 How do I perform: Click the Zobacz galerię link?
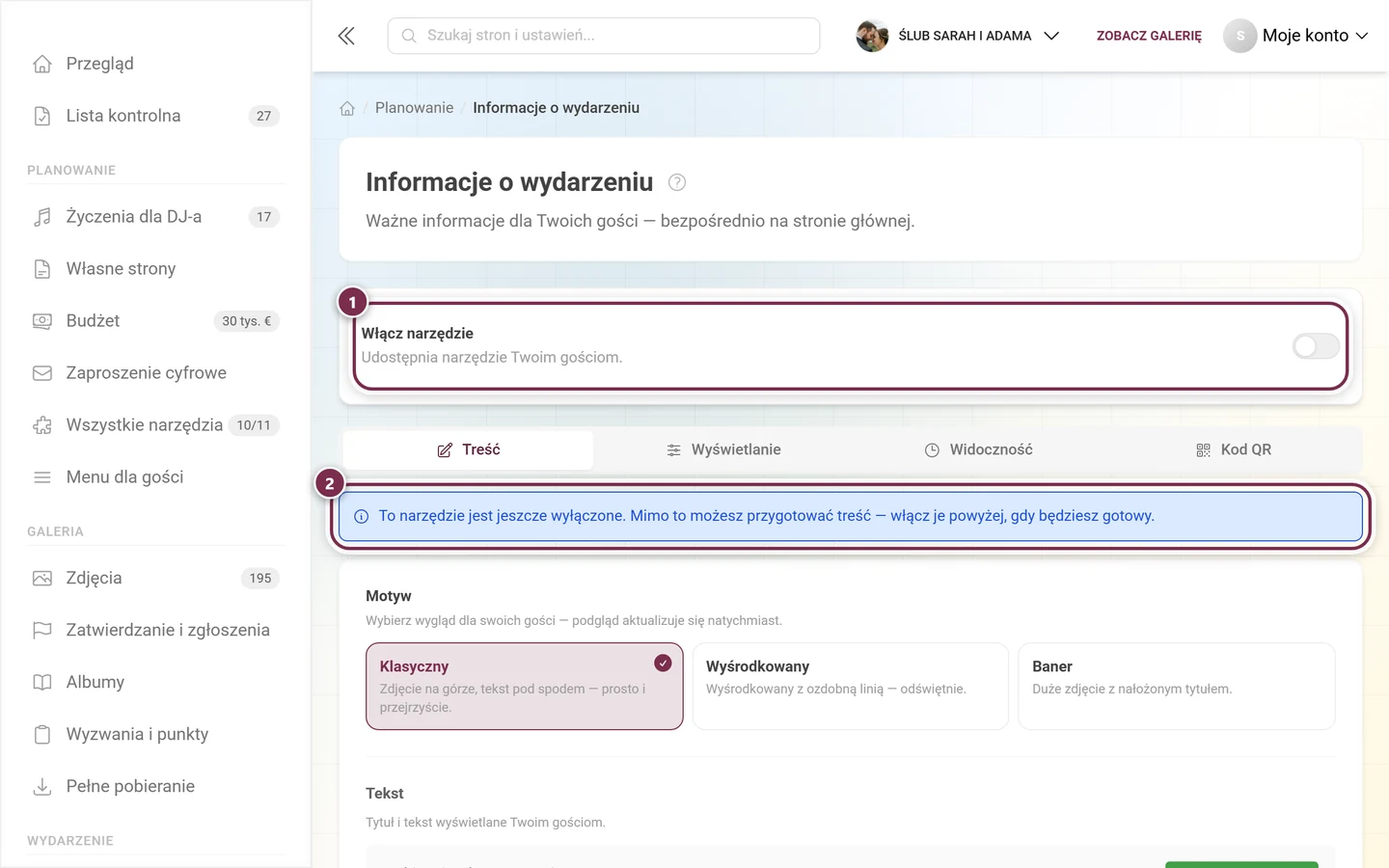[1149, 36]
